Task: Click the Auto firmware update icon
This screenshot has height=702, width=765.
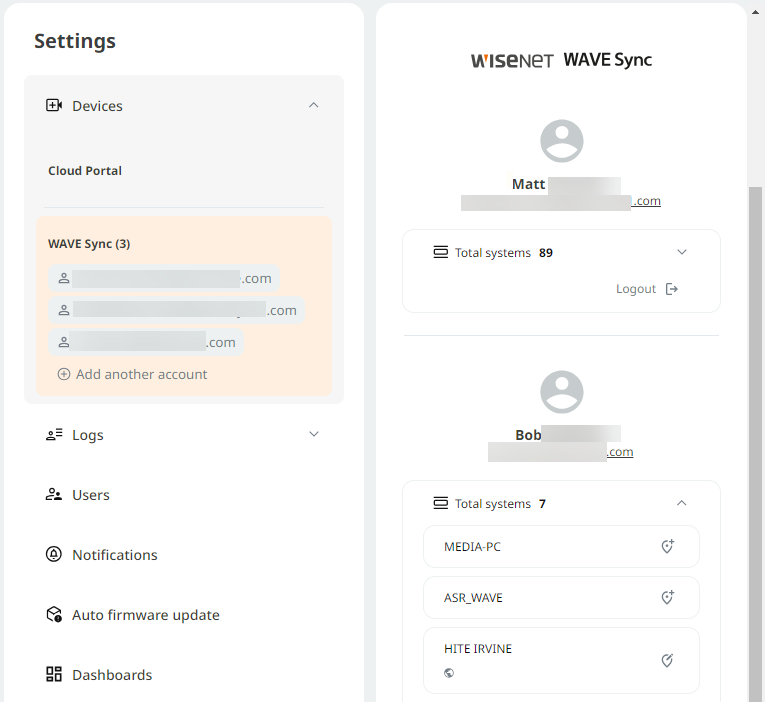Action: click(54, 614)
